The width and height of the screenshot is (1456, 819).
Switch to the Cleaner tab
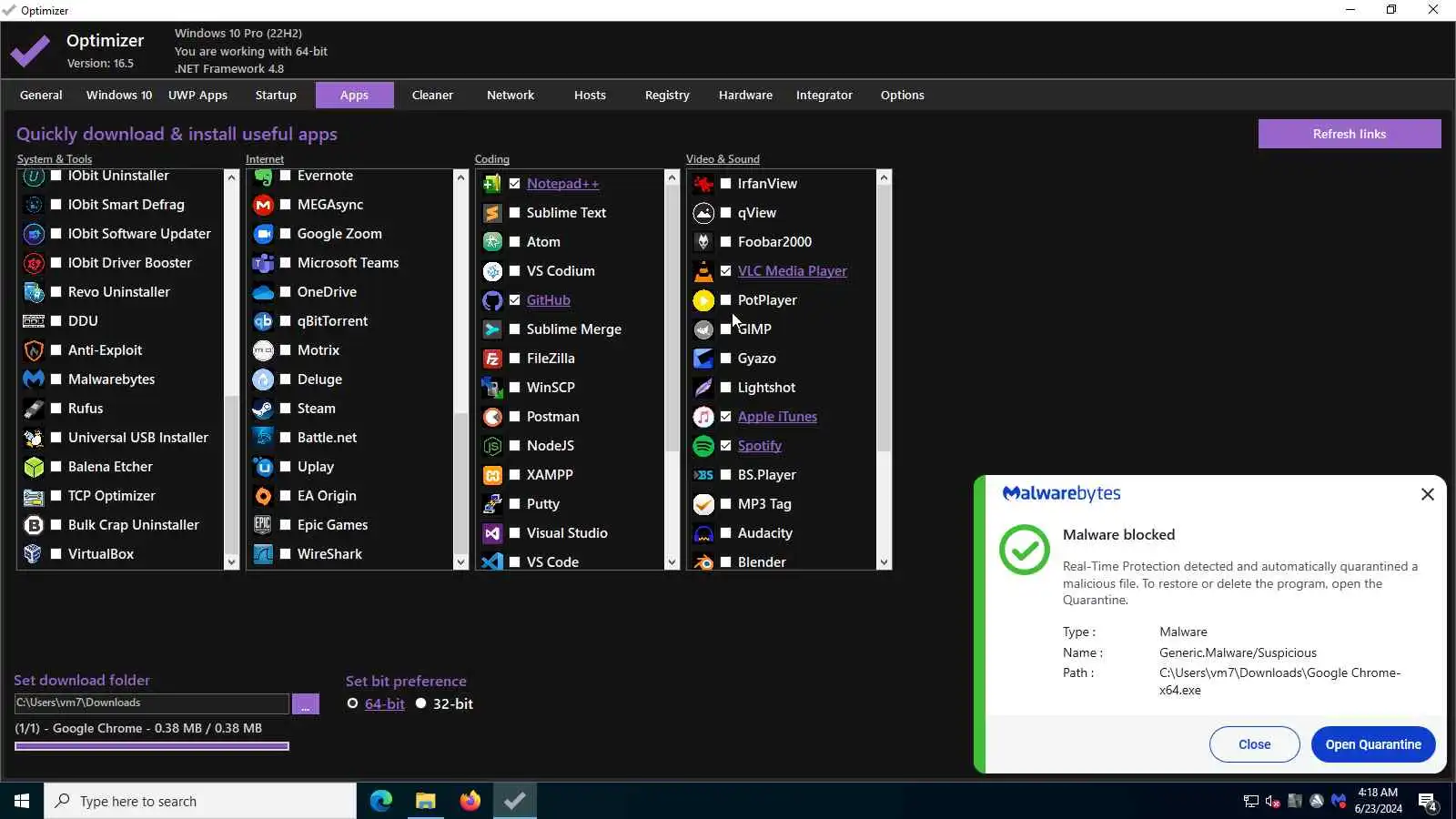click(x=432, y=95)
